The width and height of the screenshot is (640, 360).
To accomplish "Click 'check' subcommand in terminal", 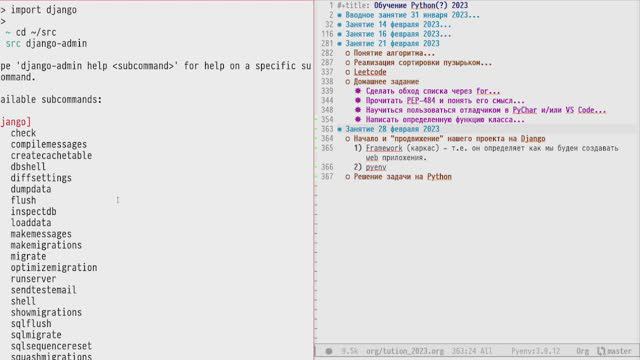I will [x=23, y=133].
